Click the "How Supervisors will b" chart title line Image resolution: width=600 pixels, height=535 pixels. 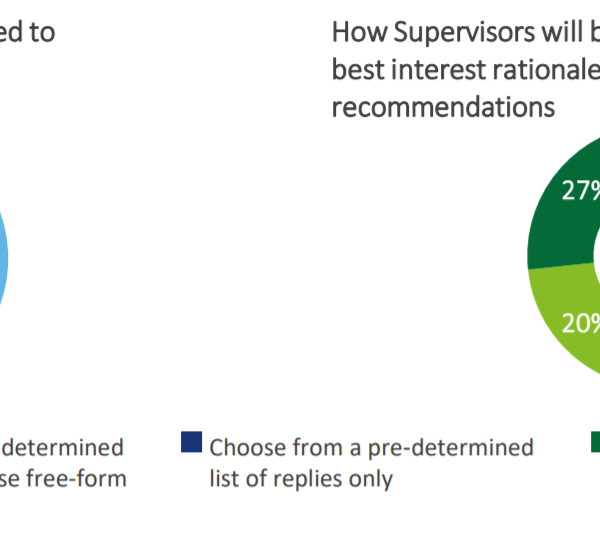tap(465, 32)
